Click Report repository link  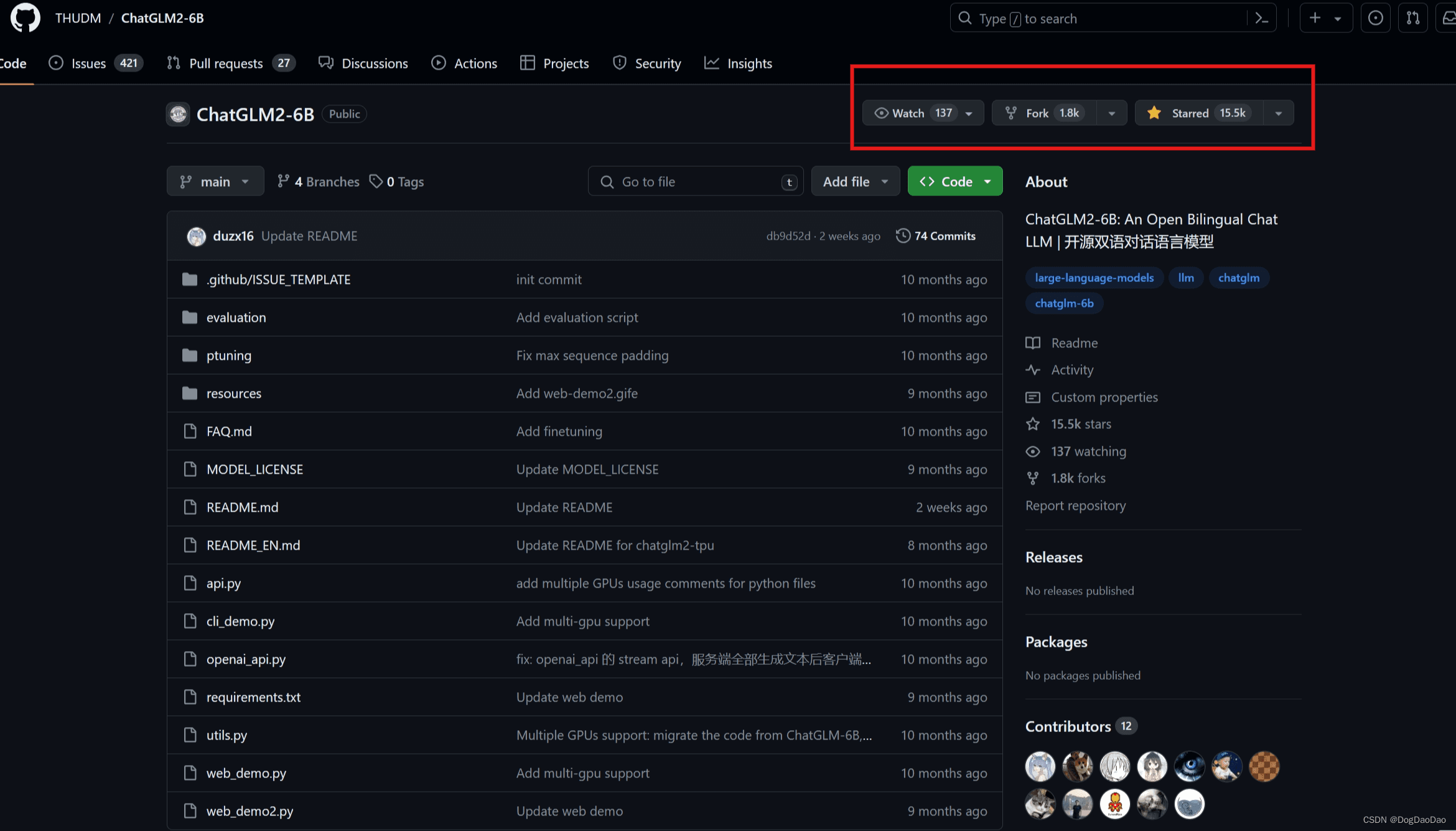(x=1075, y=505)
